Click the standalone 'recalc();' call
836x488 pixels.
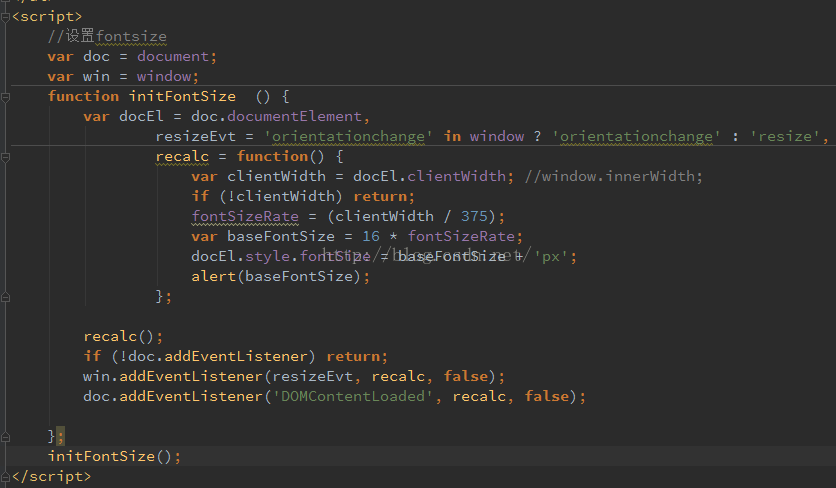[x=123, y=337]
